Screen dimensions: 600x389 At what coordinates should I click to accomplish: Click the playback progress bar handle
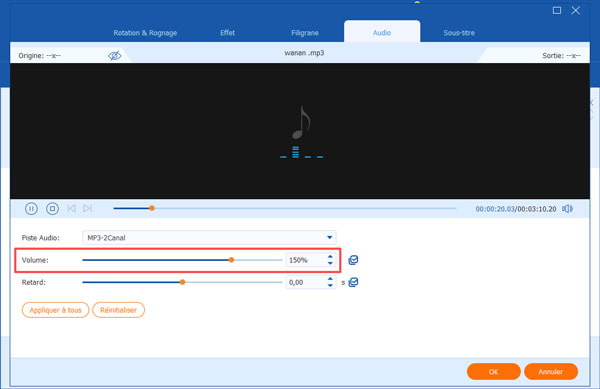click(152, 208)
